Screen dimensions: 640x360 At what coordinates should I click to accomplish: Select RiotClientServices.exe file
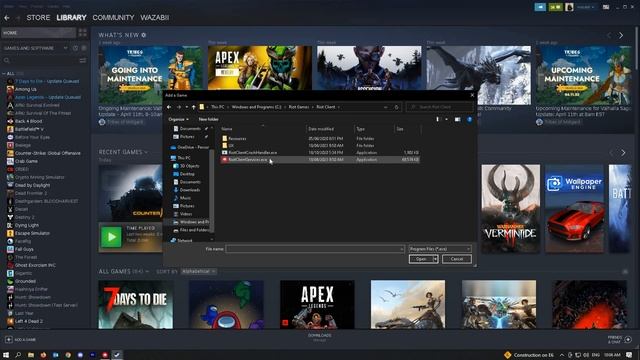[247, 160]
